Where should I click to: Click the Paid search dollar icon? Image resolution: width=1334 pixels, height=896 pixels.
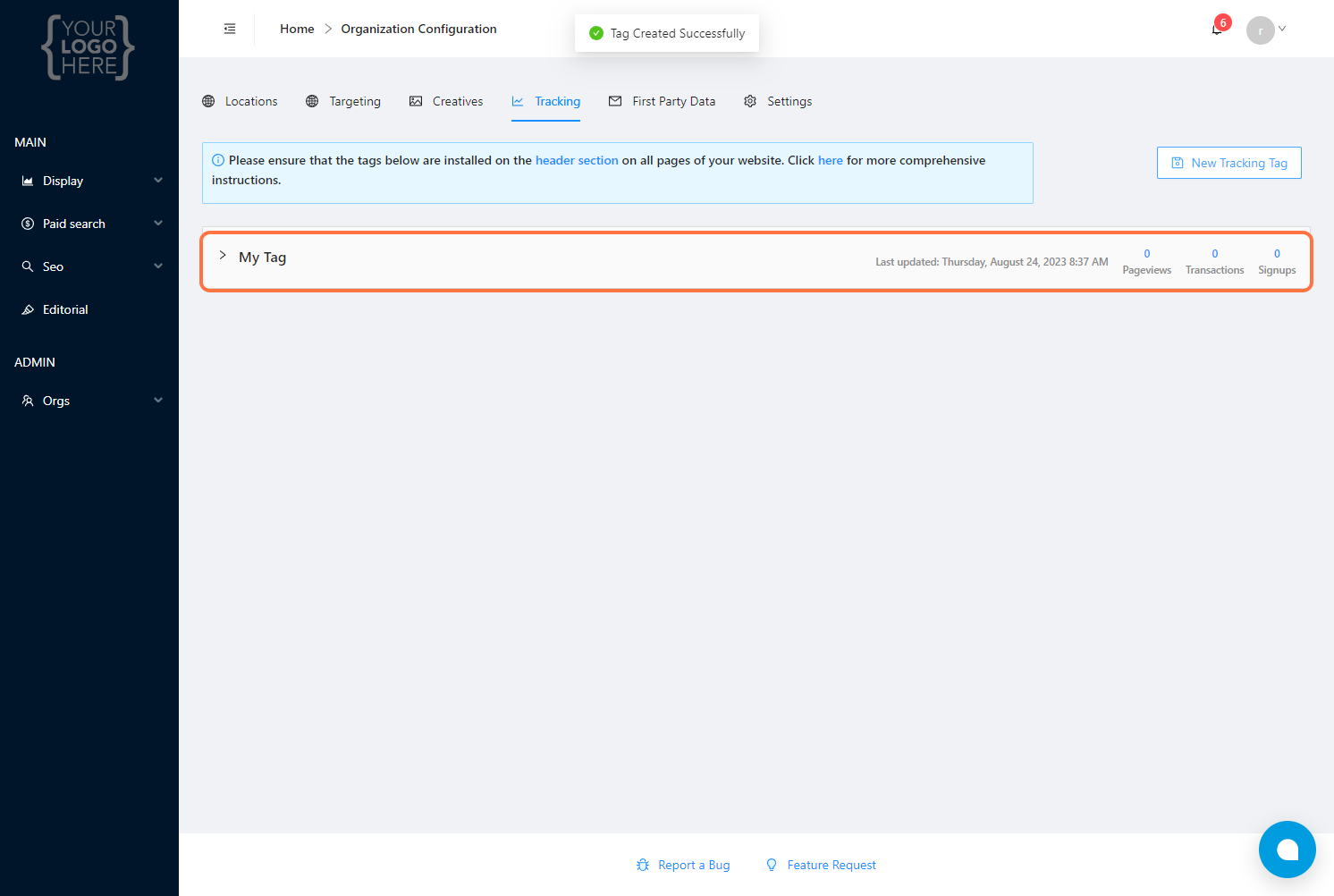[x=28, y=224]
